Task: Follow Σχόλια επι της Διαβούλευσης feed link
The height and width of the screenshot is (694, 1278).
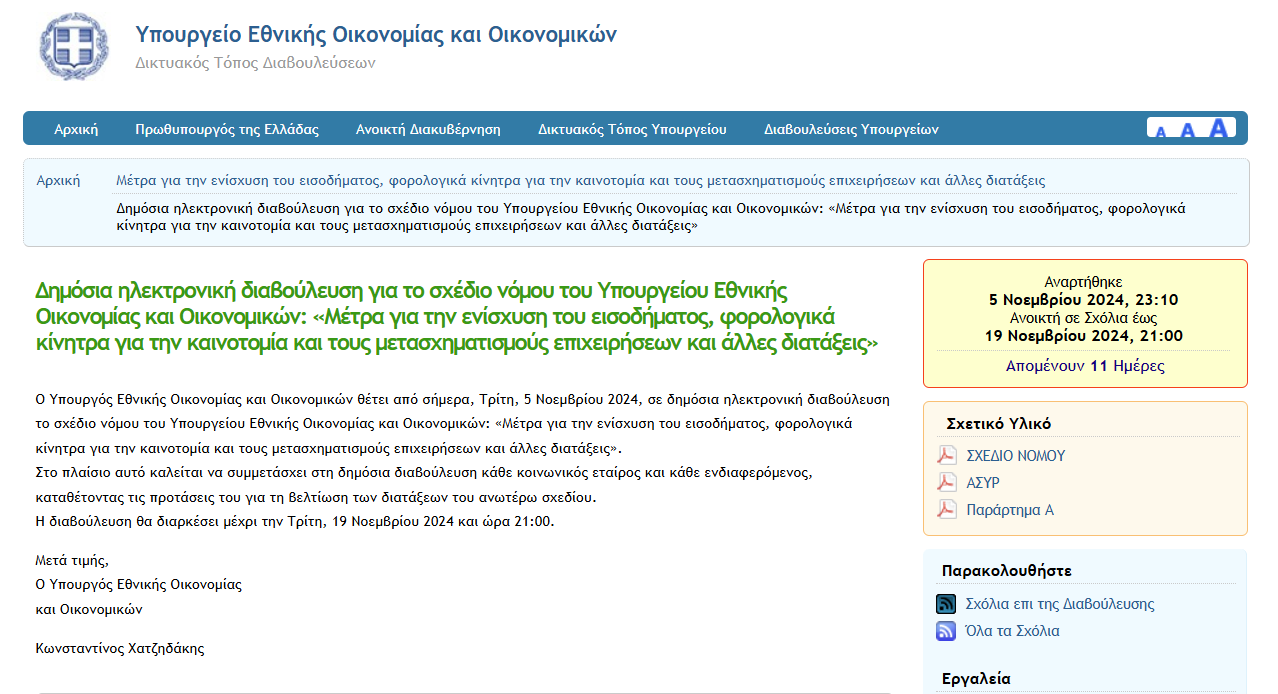Action: (1060, 604)
